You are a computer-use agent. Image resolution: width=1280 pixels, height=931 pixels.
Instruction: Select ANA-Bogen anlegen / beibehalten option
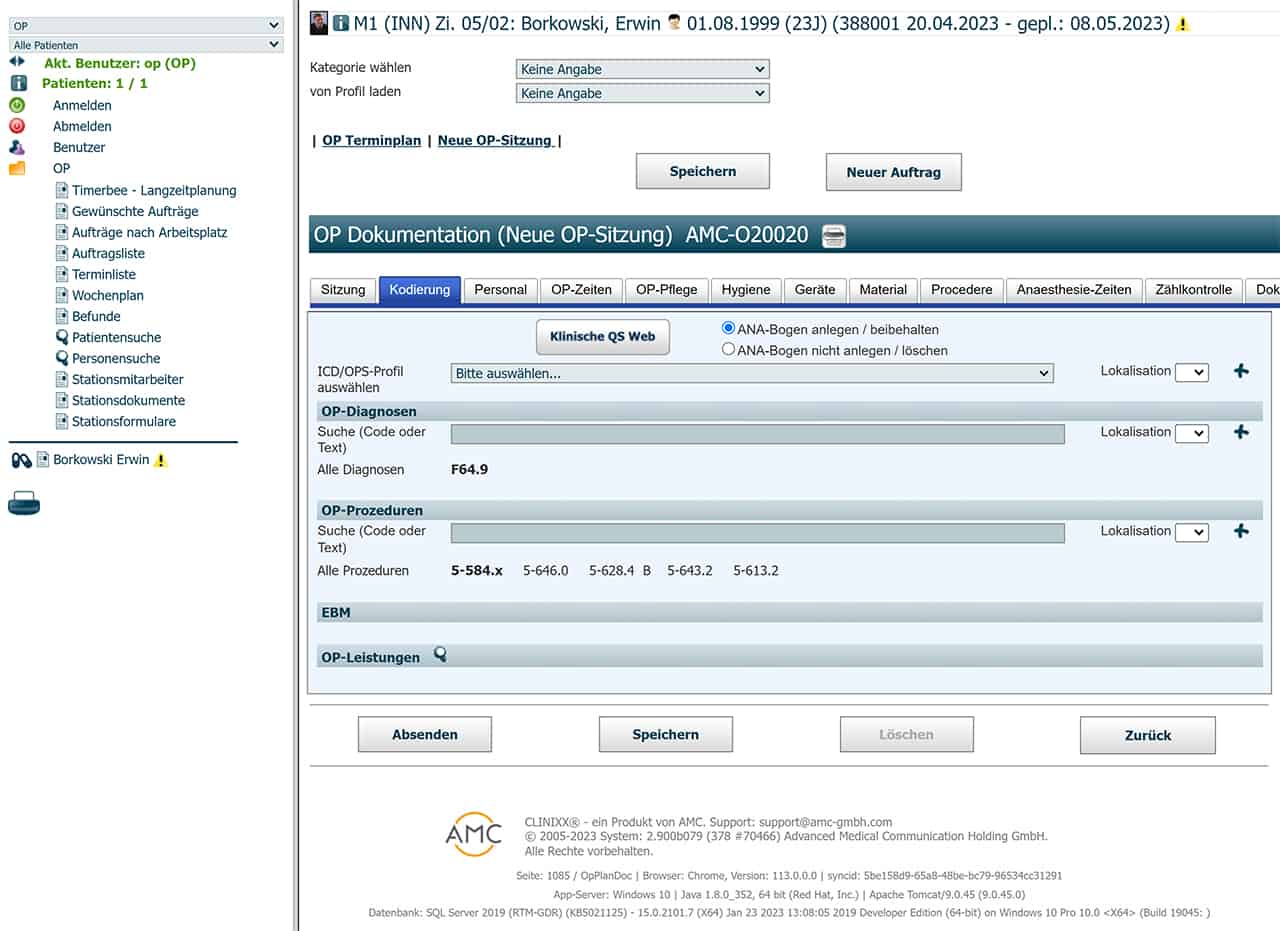click(x=729, y=328)
